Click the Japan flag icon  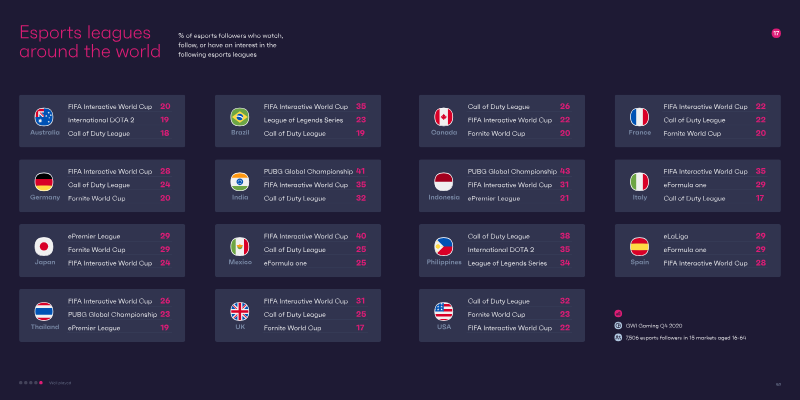[44, 247]
